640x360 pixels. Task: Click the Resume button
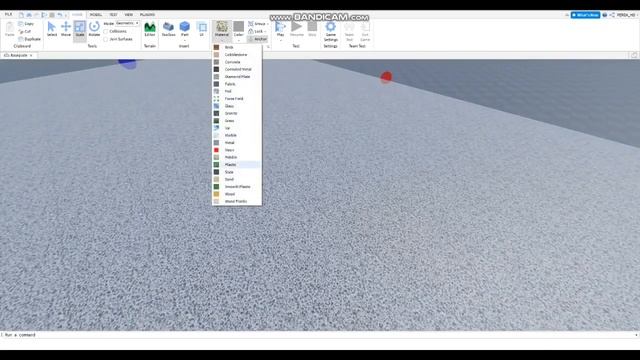297,29
